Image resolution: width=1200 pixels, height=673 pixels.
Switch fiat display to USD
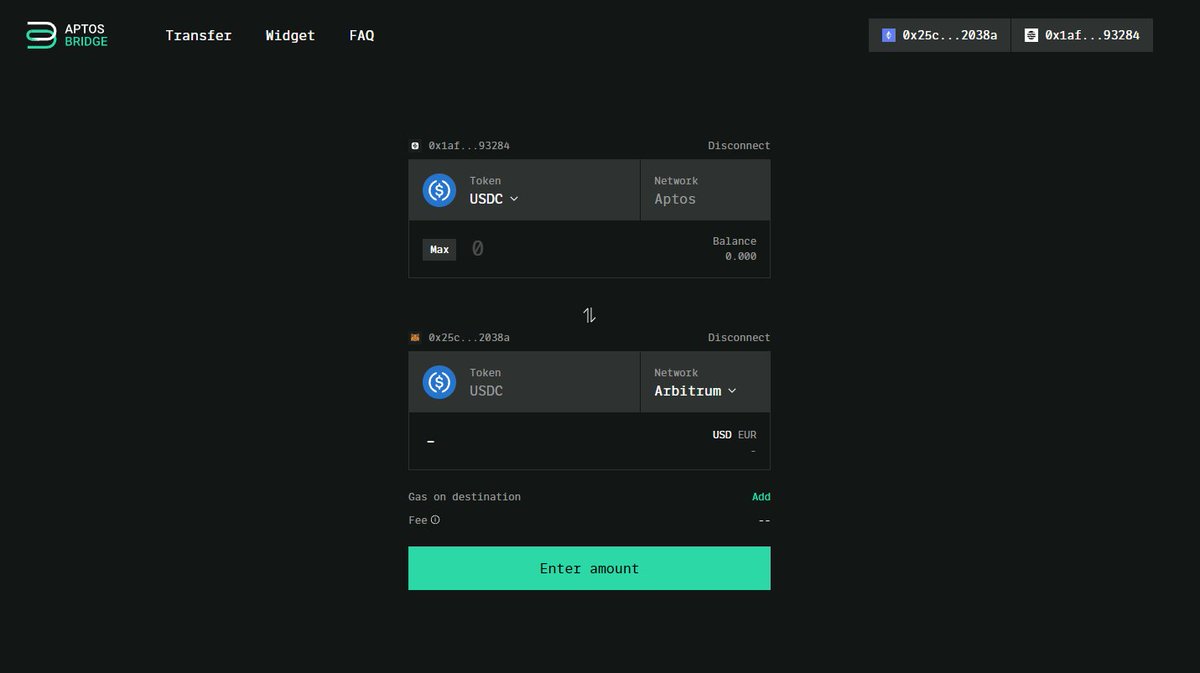coord(722,435)
